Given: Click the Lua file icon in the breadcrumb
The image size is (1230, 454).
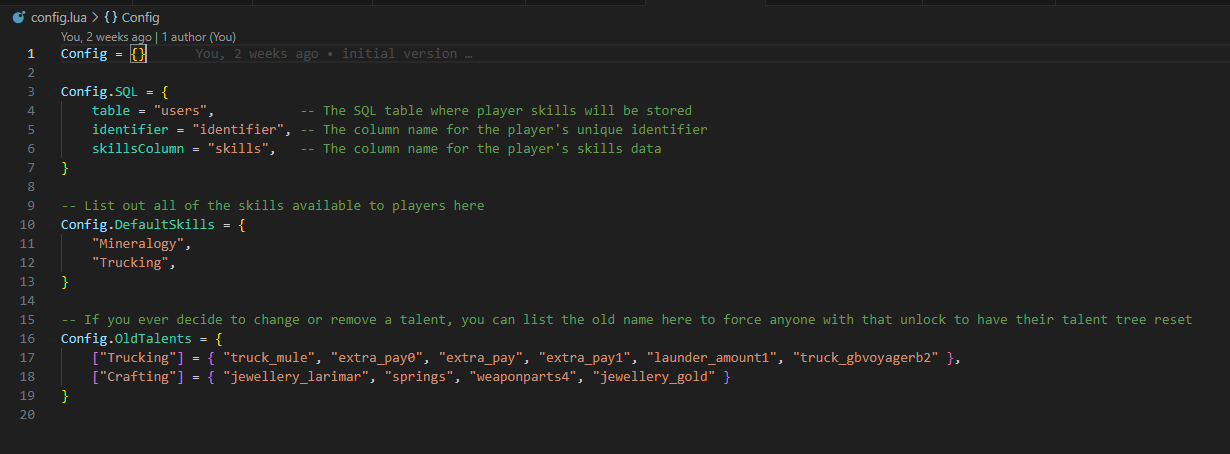Looking at the screenshot, I should (x=18, y=18).
